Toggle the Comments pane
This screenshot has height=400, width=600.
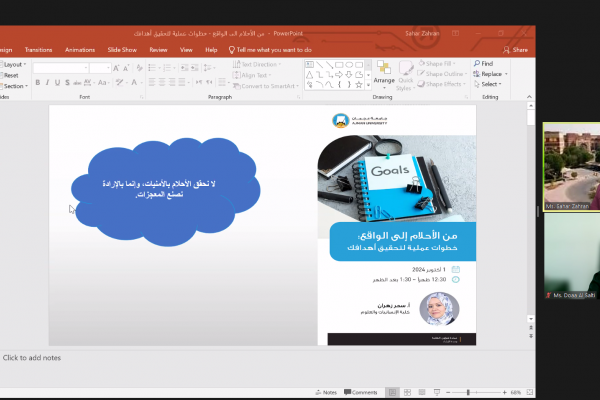click(x=360, y=392)
